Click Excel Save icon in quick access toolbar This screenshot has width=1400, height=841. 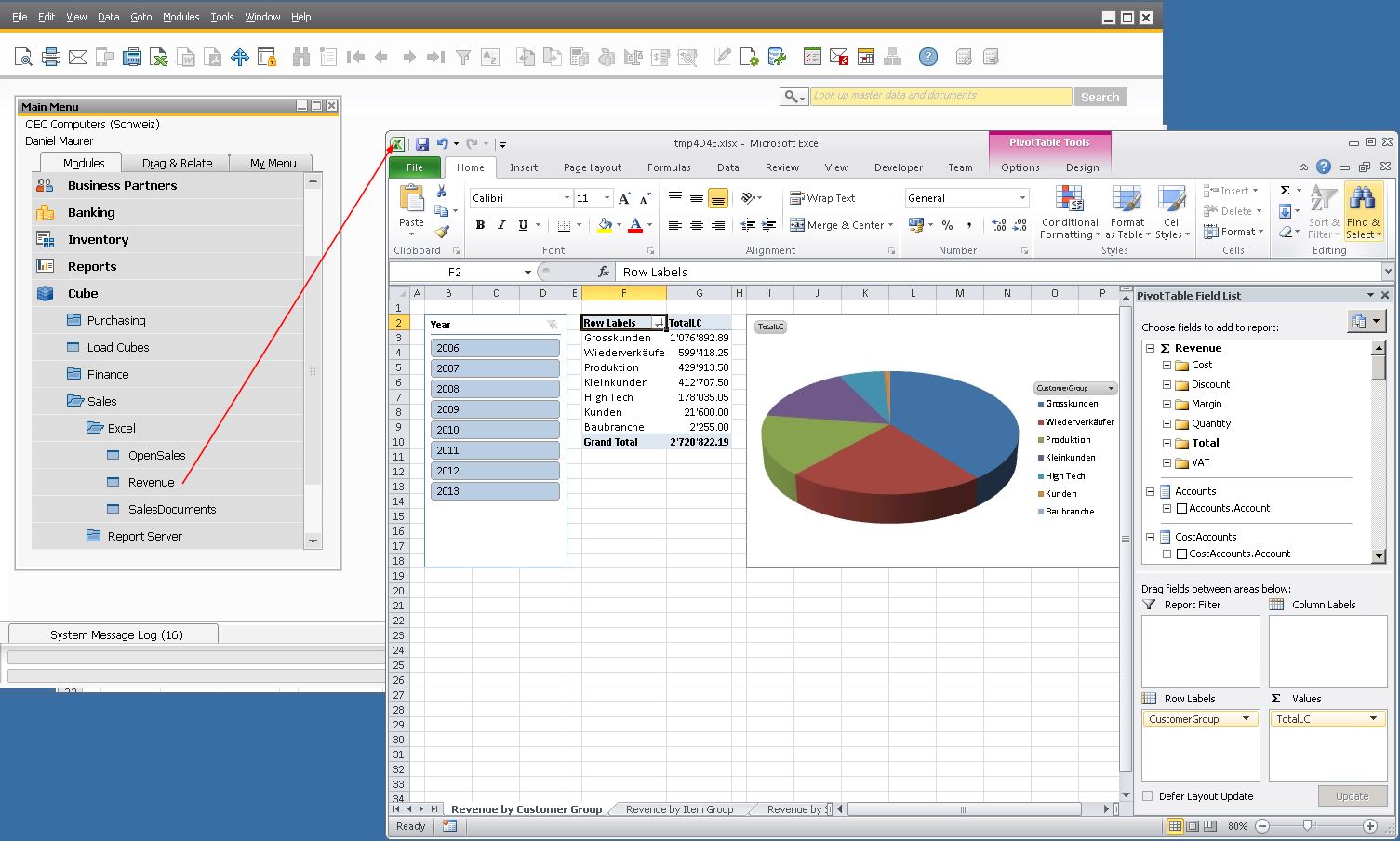pyautogui.click(x=422, y=144)
